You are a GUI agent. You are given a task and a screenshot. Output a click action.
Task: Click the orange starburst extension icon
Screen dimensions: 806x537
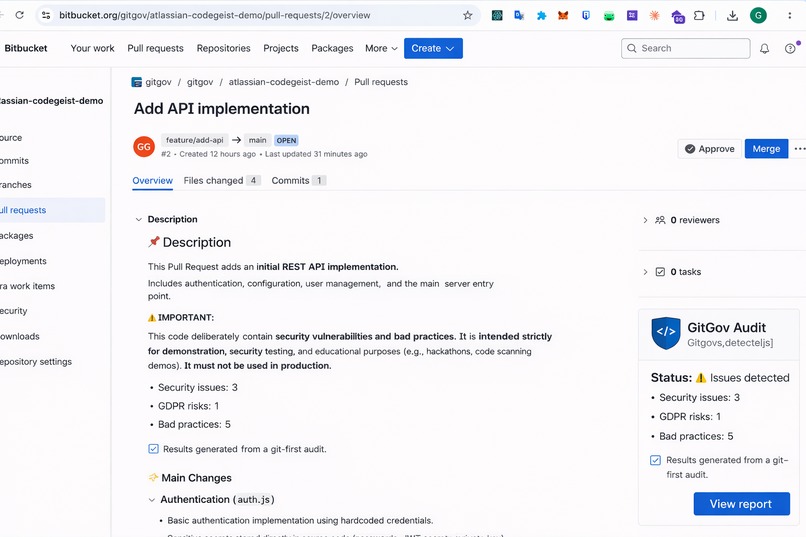coord(654,15)
